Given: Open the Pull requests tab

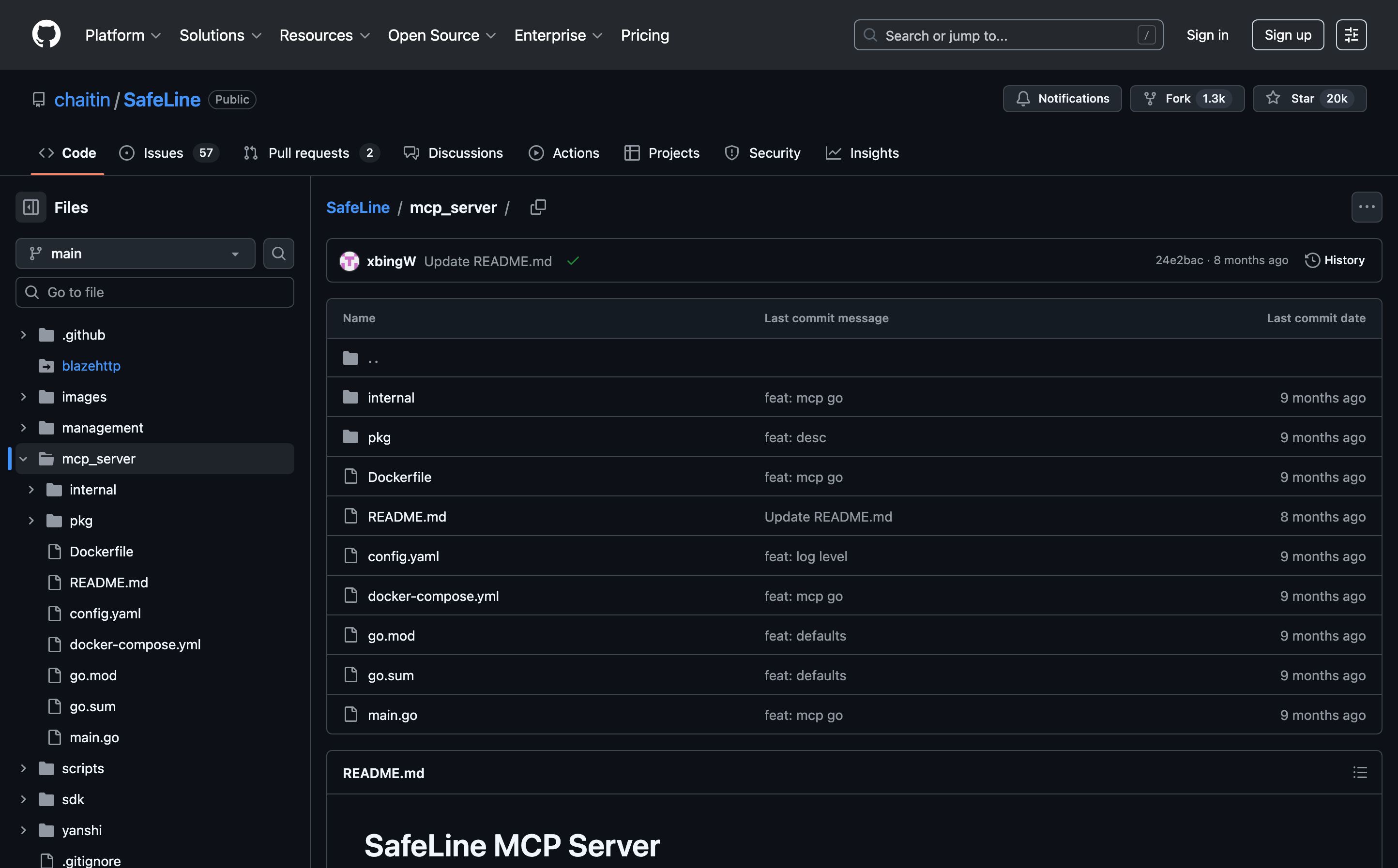Looking at the screenshot, I should [x=308, y=153].
